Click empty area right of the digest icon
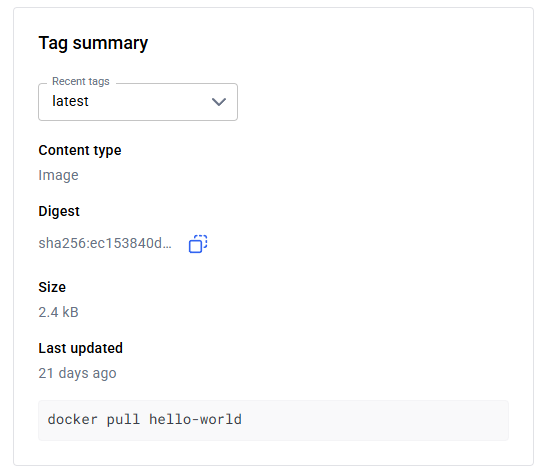 pyautogui.click(x=350, y=244)
